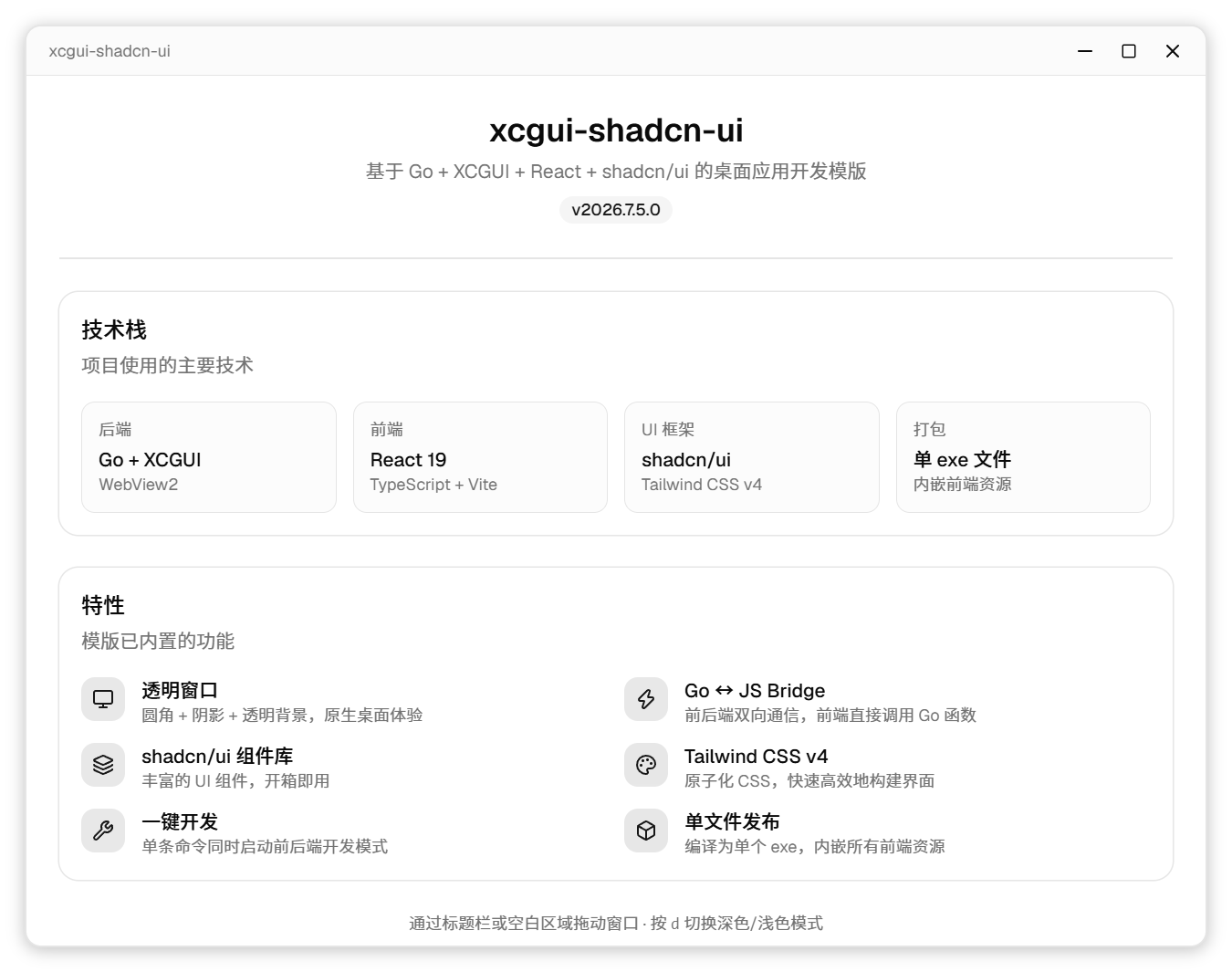This screenshot has width=1232, height=972.
Task: Click the 技术栈 section title
Action: (x=114, y=329)
